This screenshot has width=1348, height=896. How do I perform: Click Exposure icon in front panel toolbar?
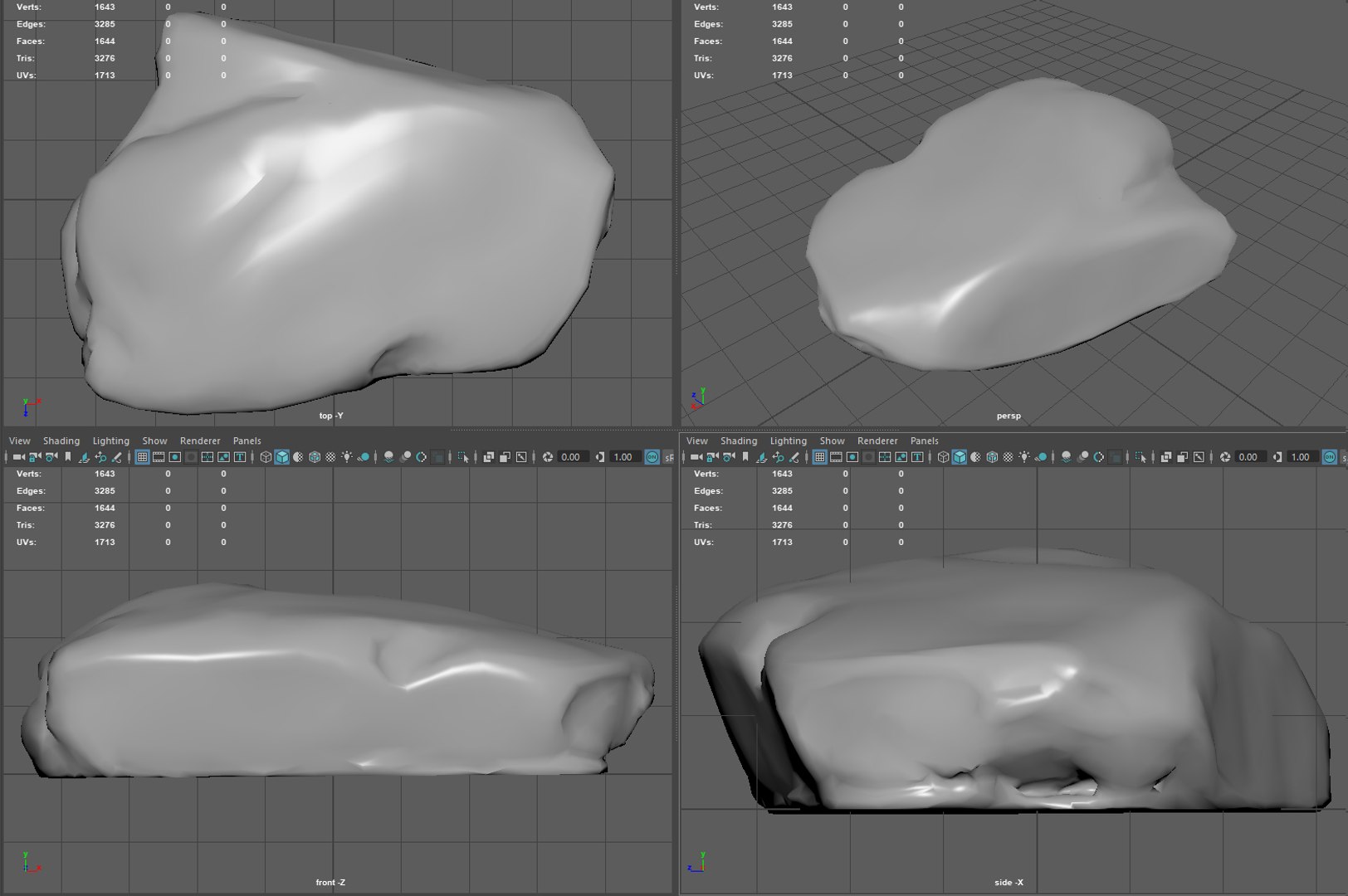tap(548, 457)
